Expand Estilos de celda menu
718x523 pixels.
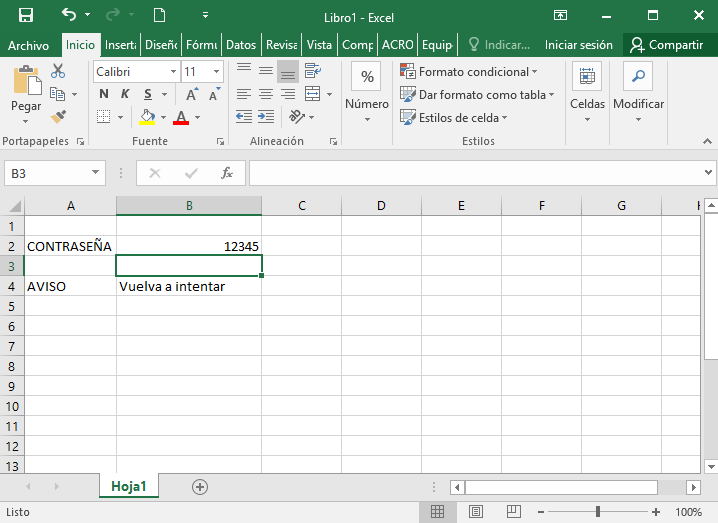pos(504,117)
